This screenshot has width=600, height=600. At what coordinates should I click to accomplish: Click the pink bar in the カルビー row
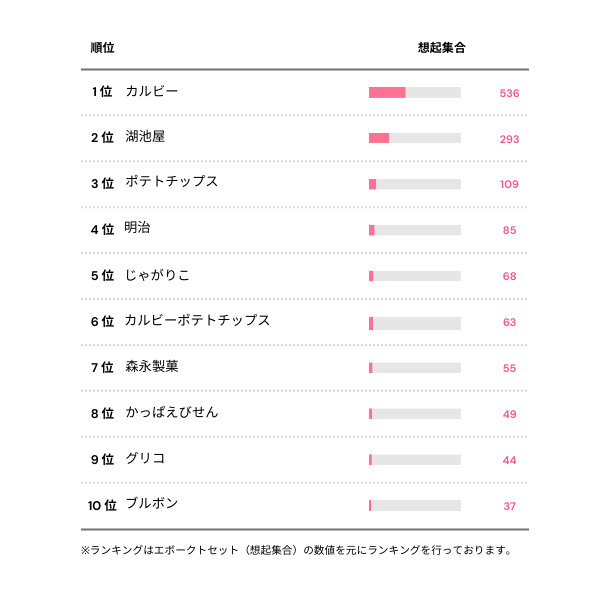(x=387, y=93)
